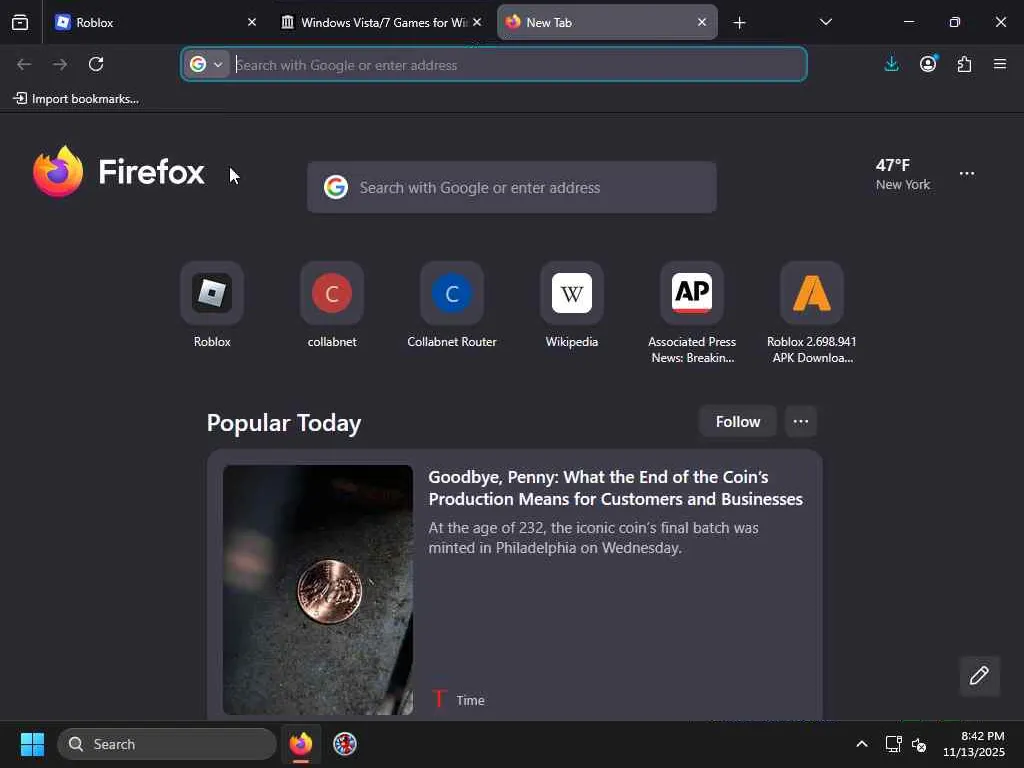
Task: Go back one page
Action: pos(24,64)
